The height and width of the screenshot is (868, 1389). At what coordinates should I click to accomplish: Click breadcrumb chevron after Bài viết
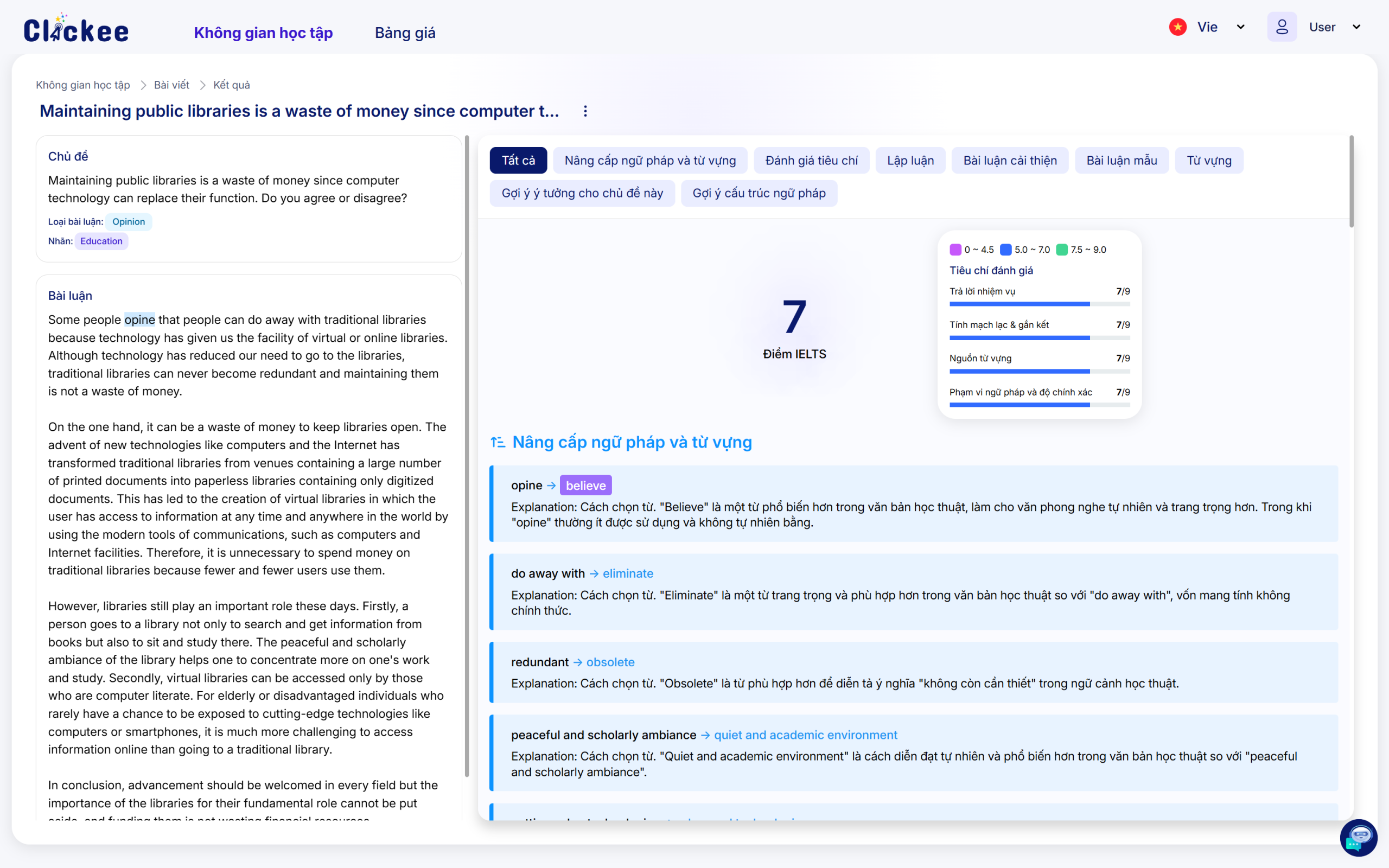coord(202,86)
